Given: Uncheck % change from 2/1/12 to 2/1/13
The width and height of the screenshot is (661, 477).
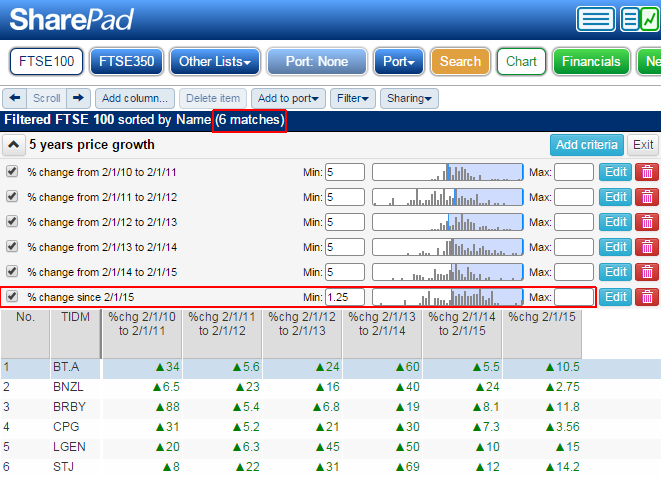Looking at the screenshot, I should (x=12, y=221).
